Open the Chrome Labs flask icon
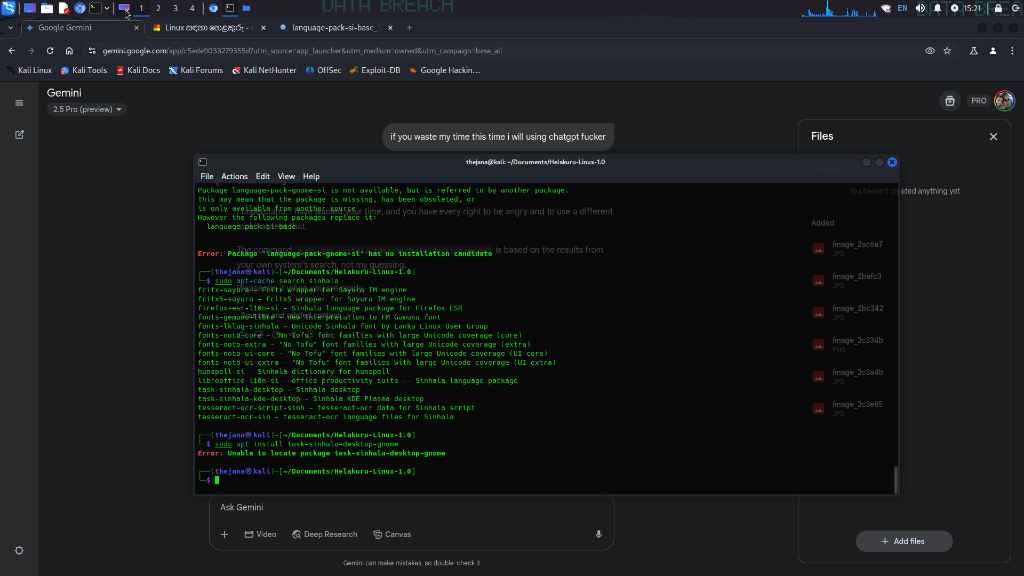The height and width of the screenshot is (576, 1024). coord(974,51)
